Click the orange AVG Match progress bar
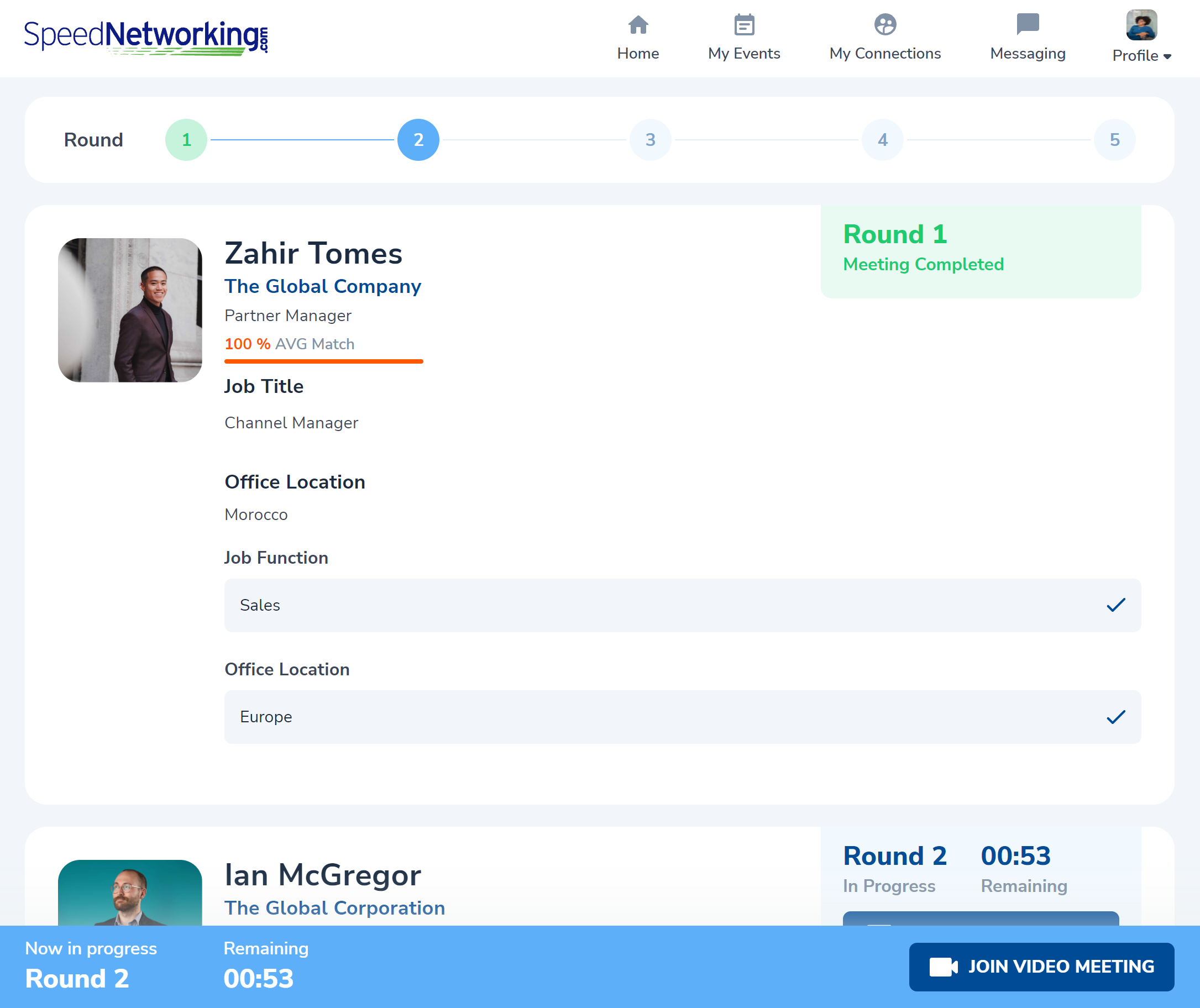 point(323,361)
